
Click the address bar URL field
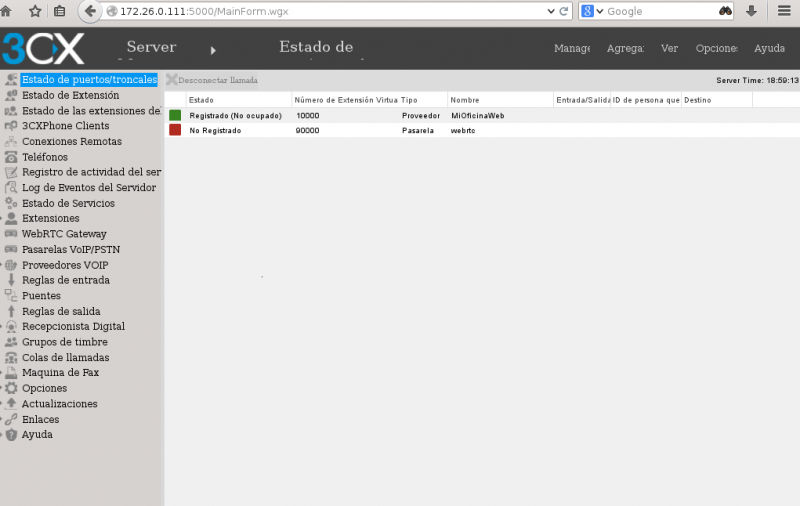327,11
